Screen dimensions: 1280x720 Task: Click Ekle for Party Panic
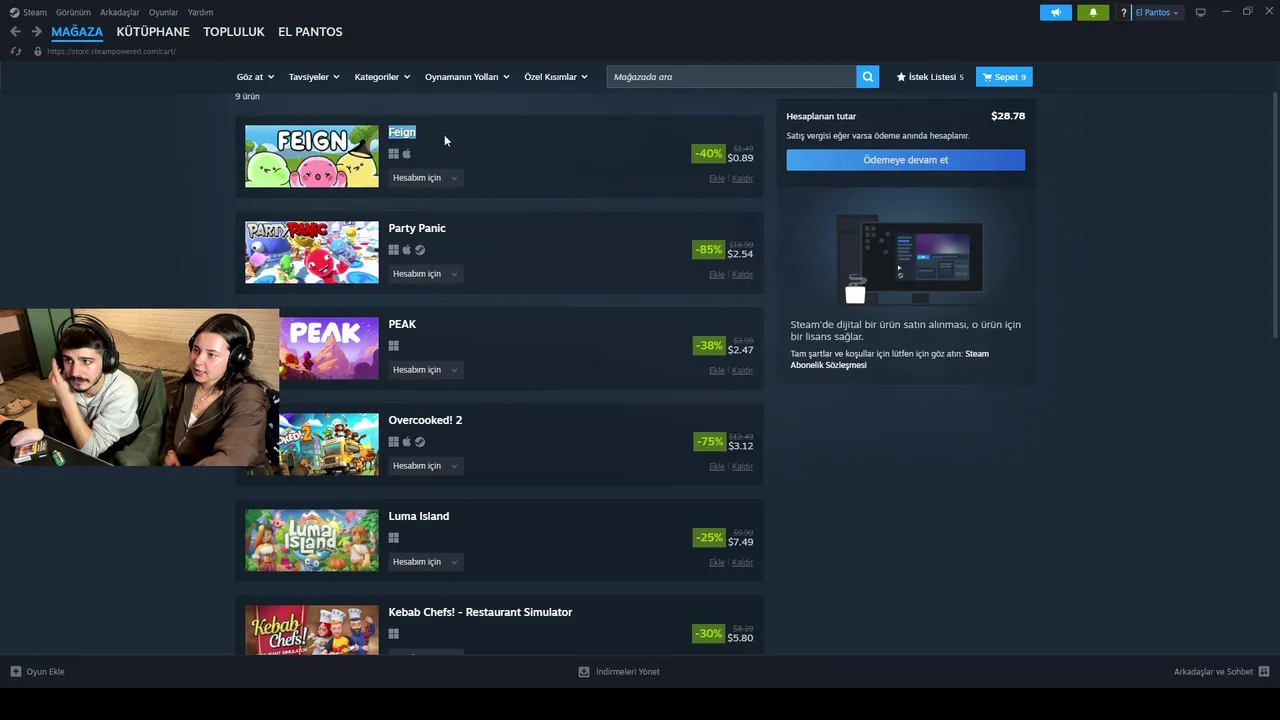717,275
